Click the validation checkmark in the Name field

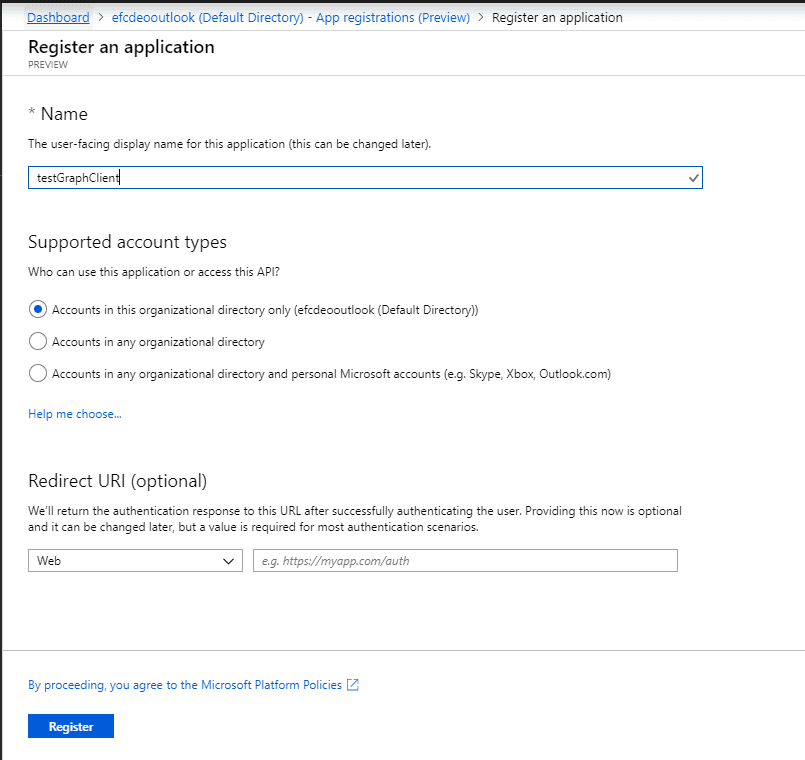tap(693, 178)
